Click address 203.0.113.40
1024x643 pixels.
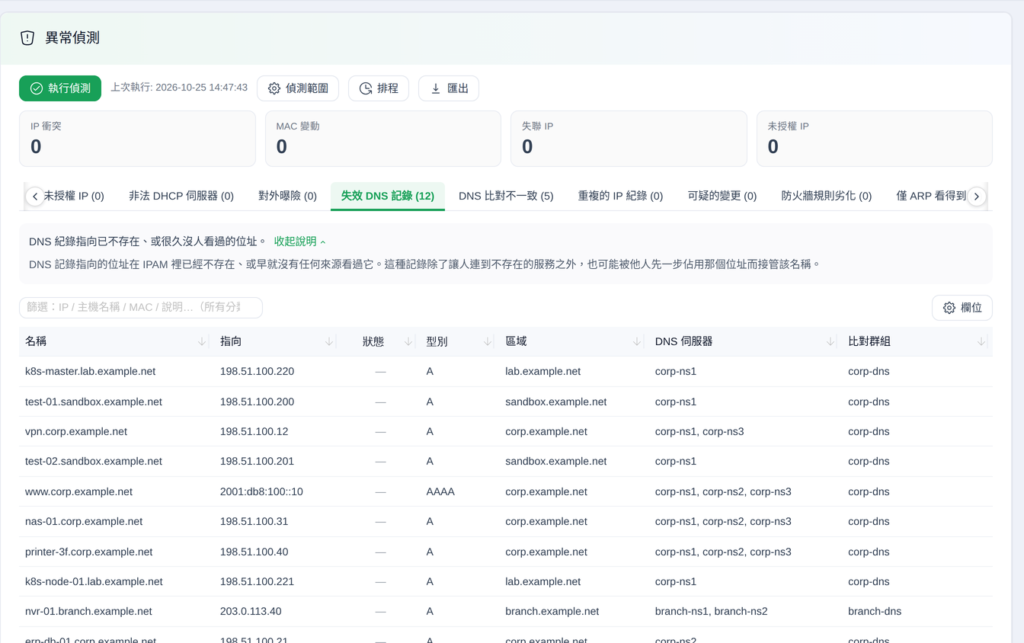tap(251, 612)
